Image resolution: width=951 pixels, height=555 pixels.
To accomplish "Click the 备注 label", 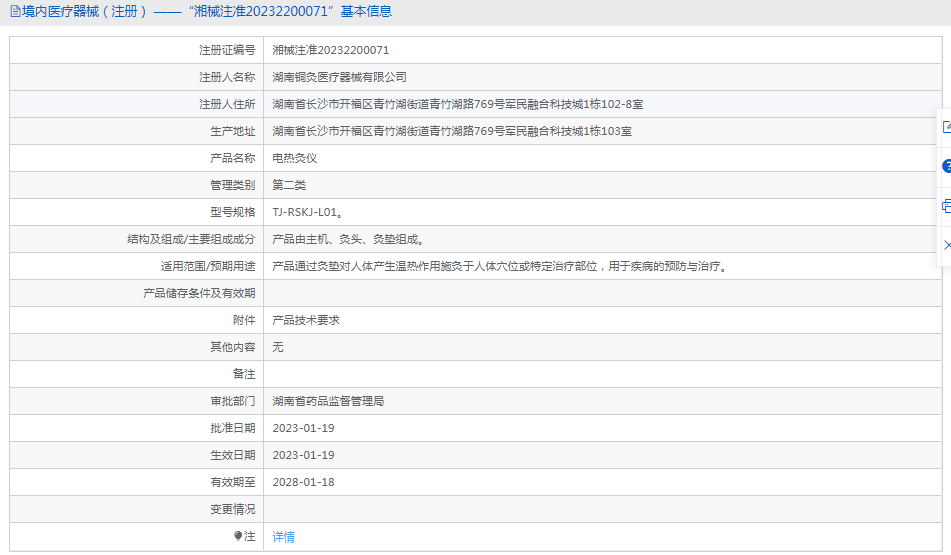I will point(244,374).
